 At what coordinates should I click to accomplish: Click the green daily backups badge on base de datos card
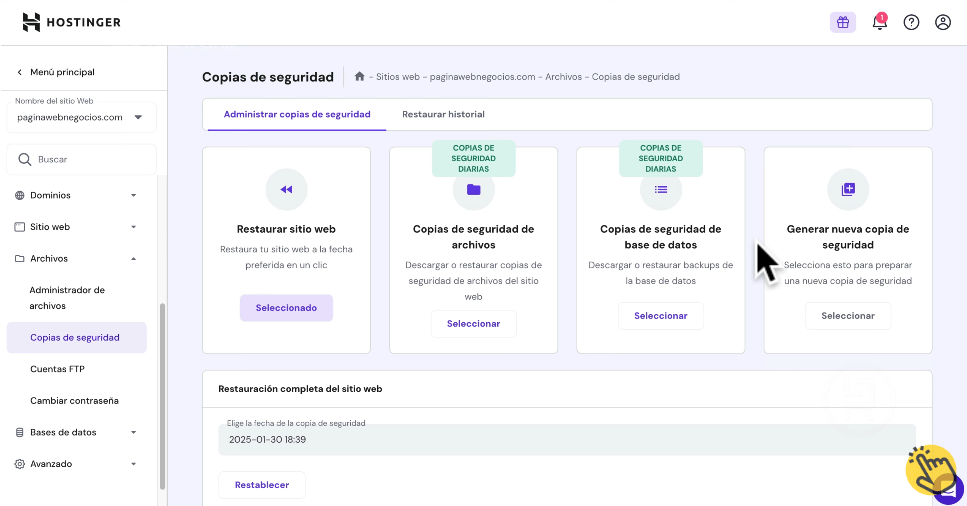(x=660, y=159)
